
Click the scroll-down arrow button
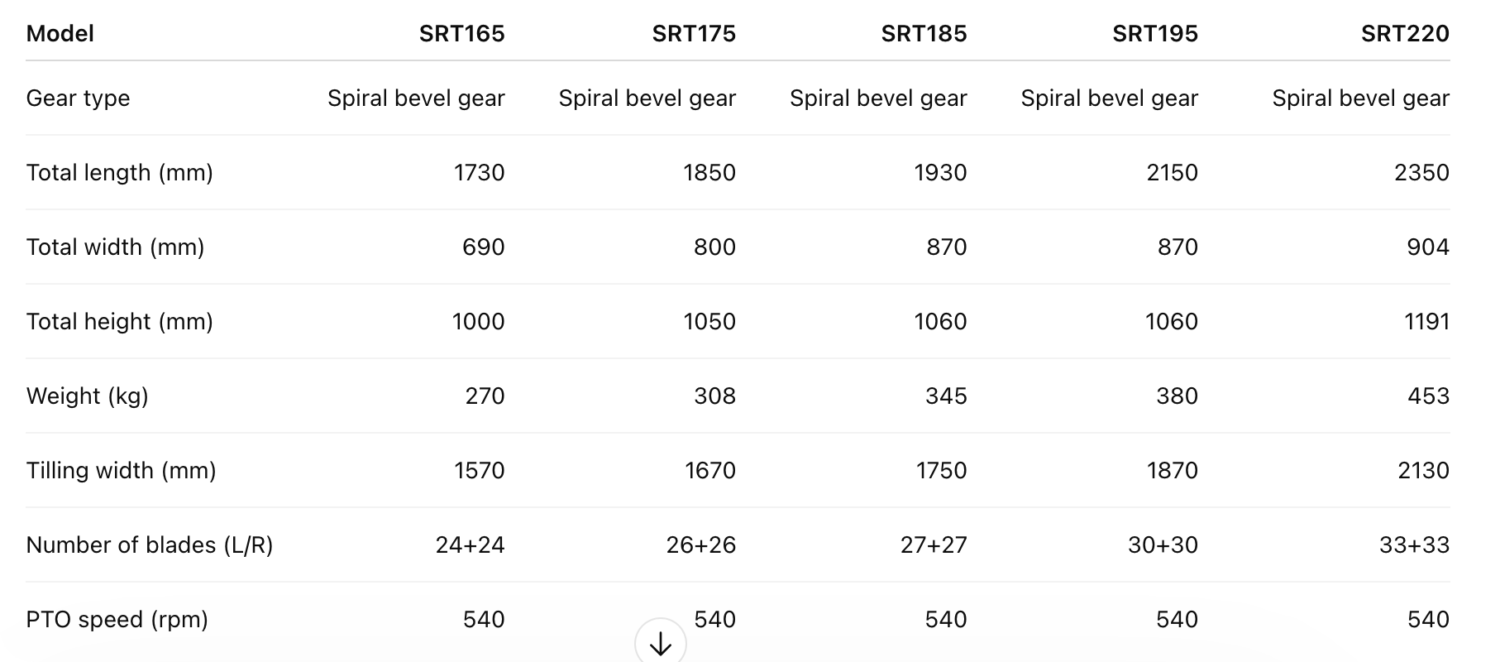pos(660,643)
